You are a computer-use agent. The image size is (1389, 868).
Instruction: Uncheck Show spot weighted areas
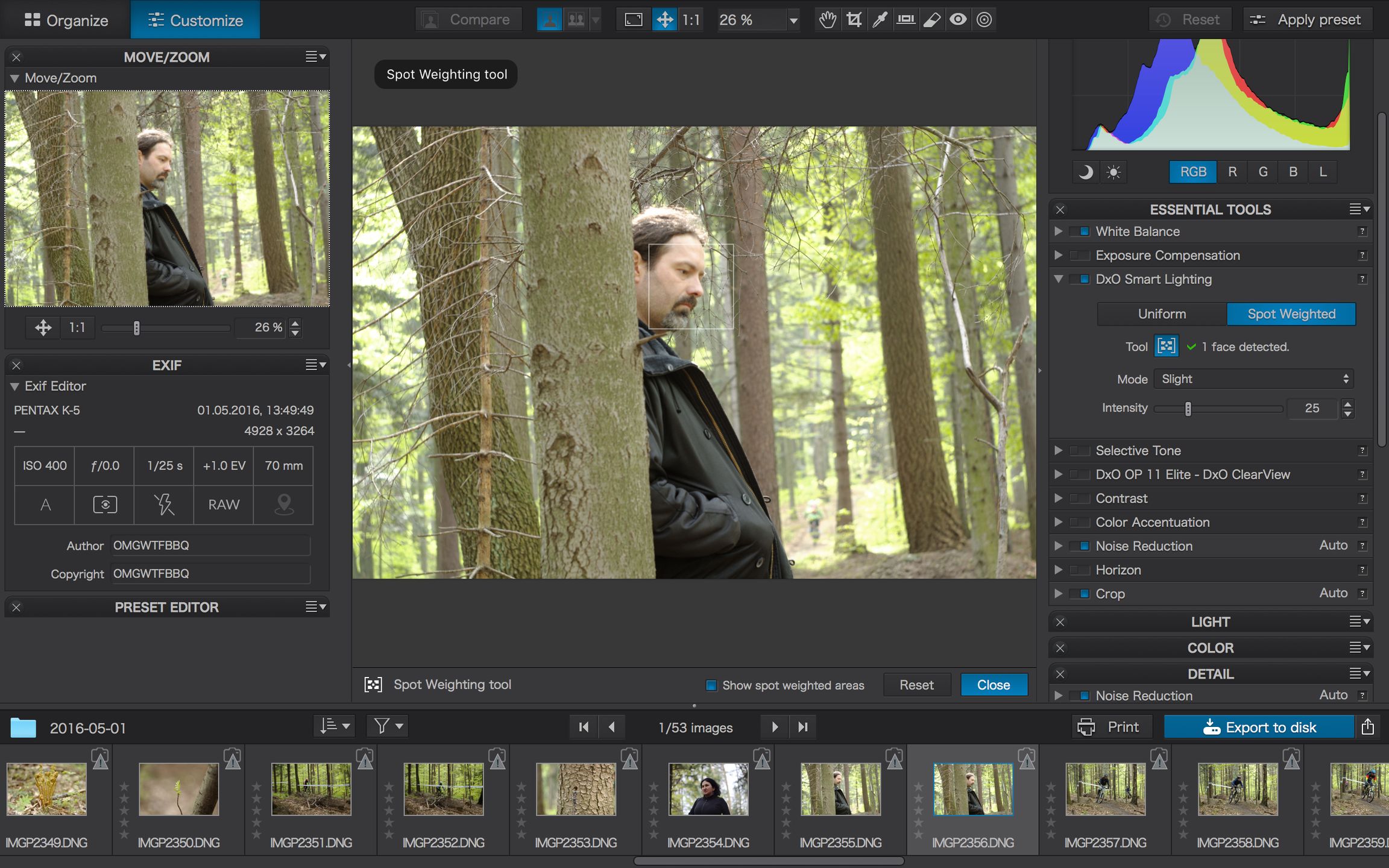pyautogui.click(x=711, y=685)
